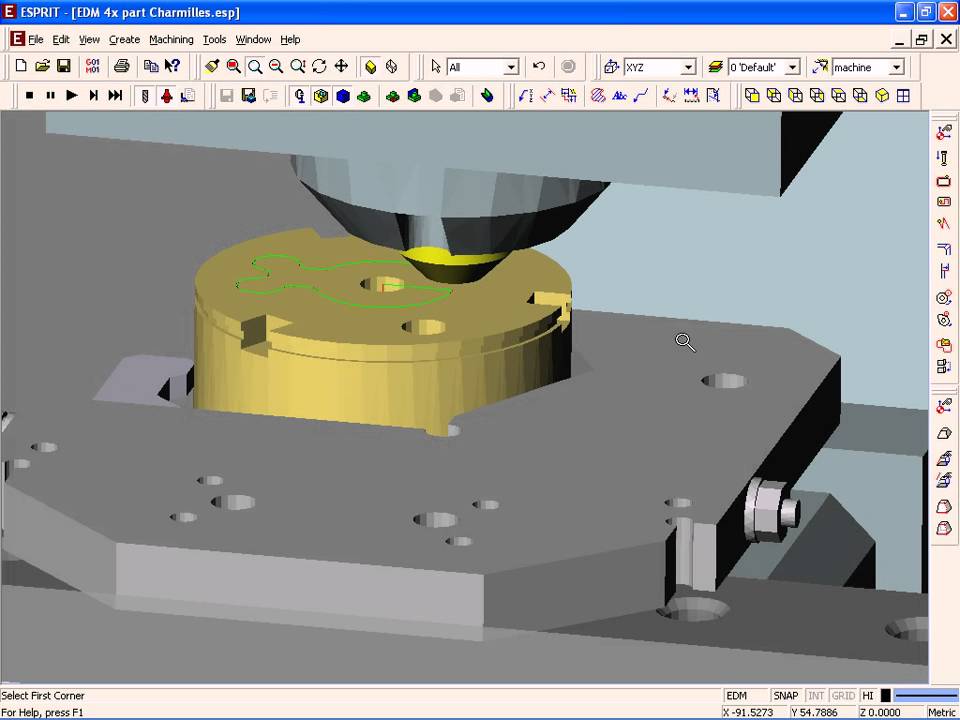
Task: Click the black color swatch in status bar
Action: point(885,696)
